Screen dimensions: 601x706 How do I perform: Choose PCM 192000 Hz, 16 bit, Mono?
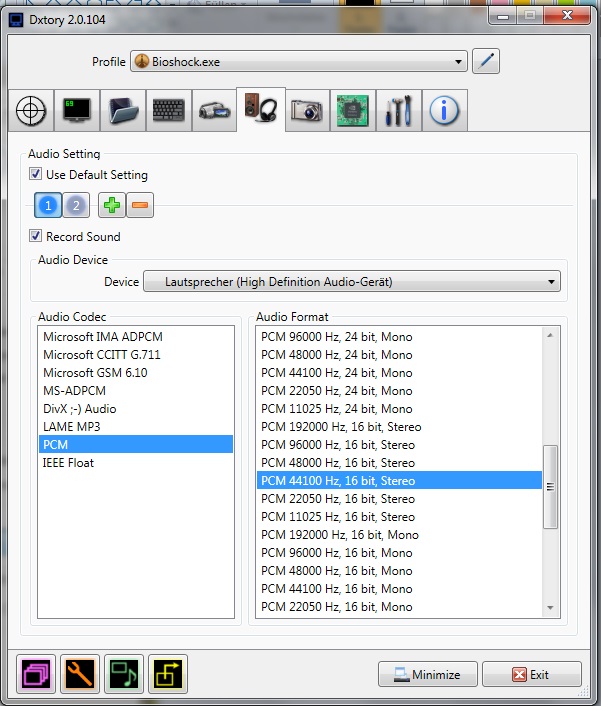pyautogui.click(x=399, y=535)
